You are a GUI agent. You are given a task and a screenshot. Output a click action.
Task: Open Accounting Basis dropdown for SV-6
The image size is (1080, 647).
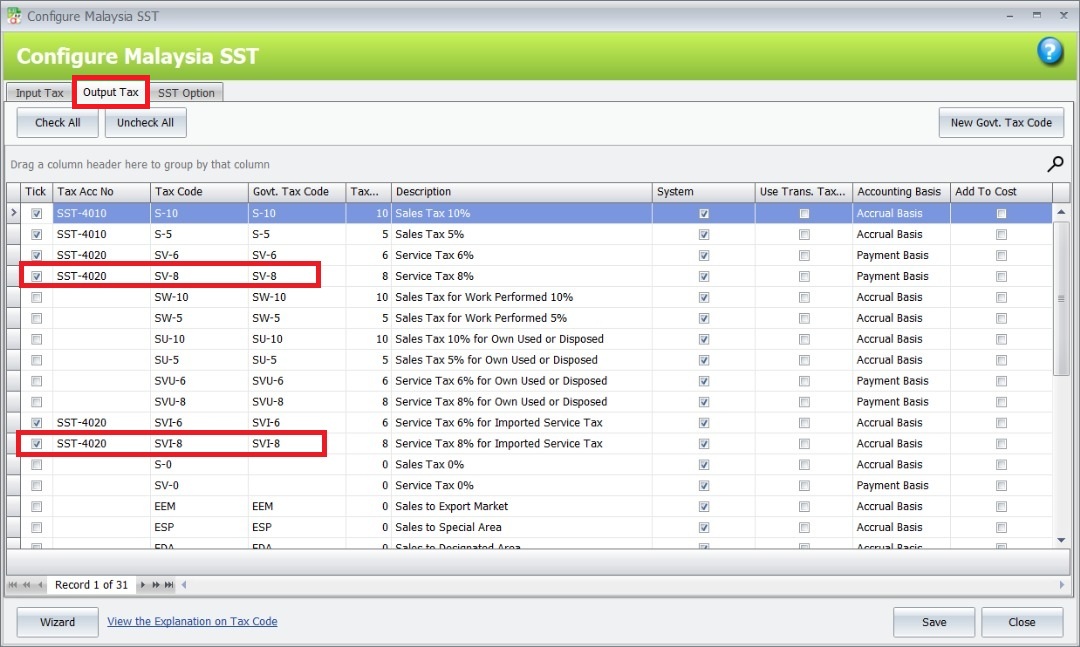(900, 255)
